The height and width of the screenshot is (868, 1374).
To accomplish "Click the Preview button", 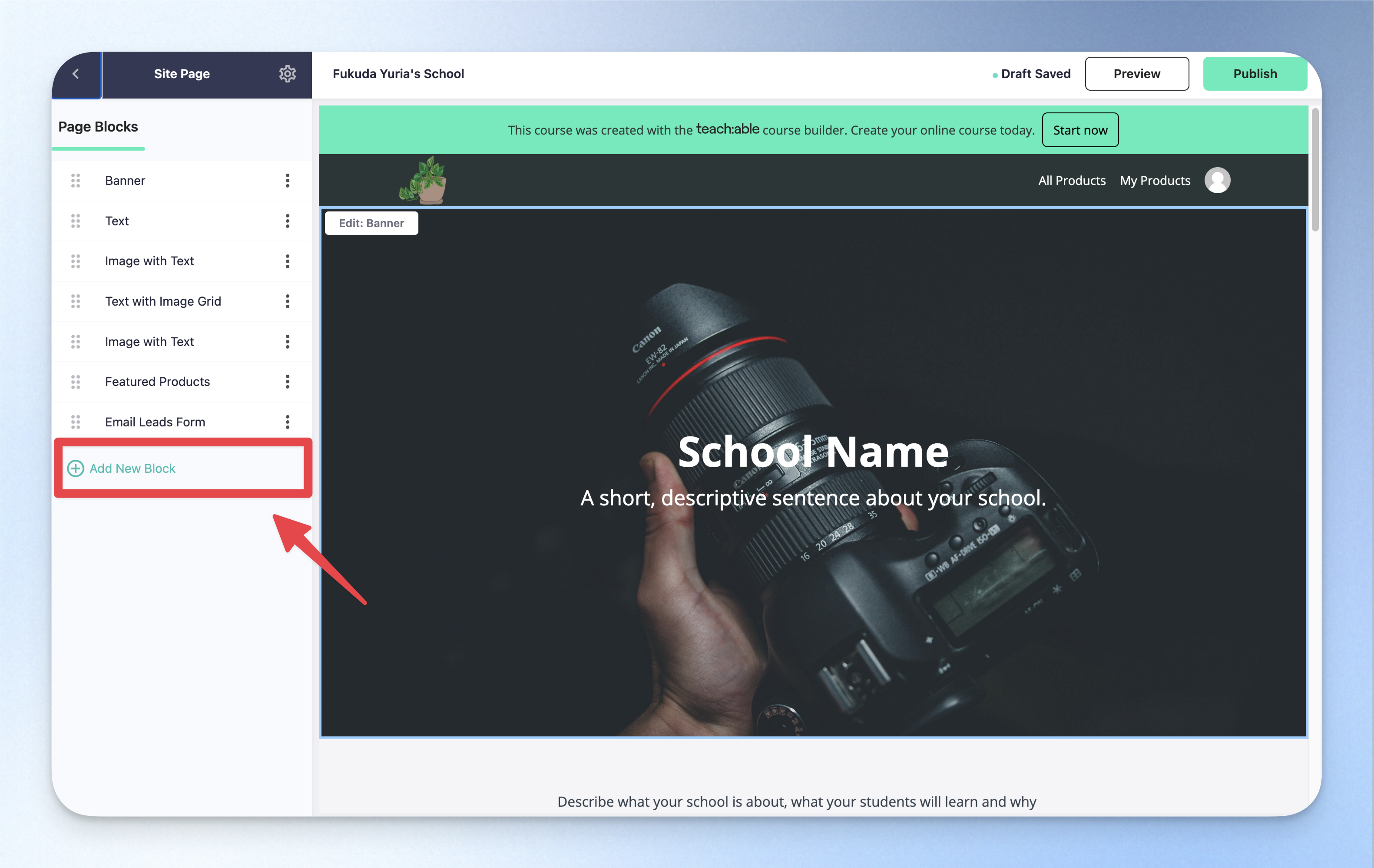I will [1137, 73].
